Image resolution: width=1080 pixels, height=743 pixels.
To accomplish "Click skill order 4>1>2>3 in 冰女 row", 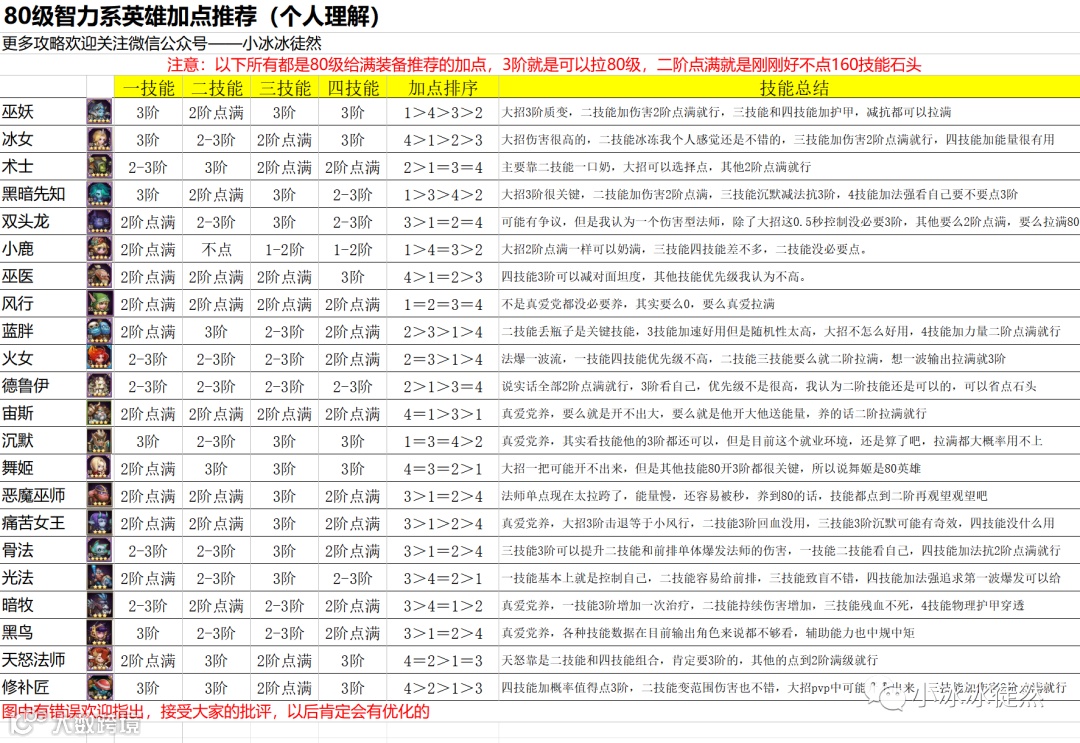I will tap(443, 140).
